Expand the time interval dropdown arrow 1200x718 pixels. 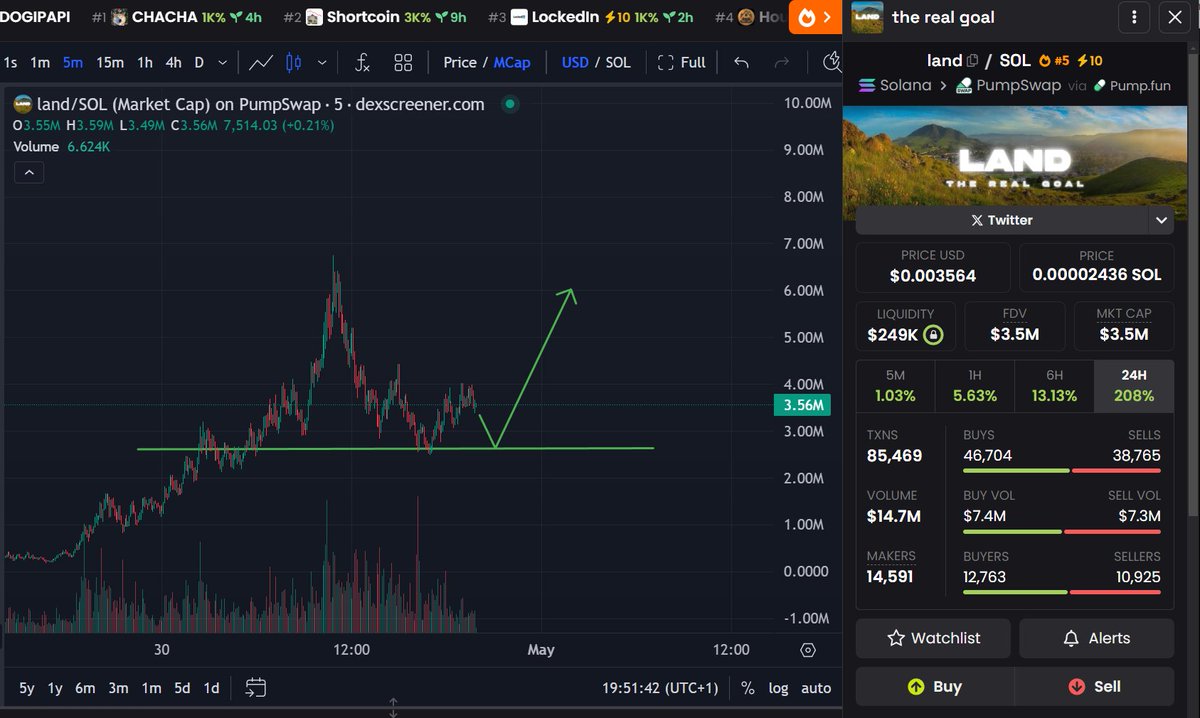coord(222,62)
